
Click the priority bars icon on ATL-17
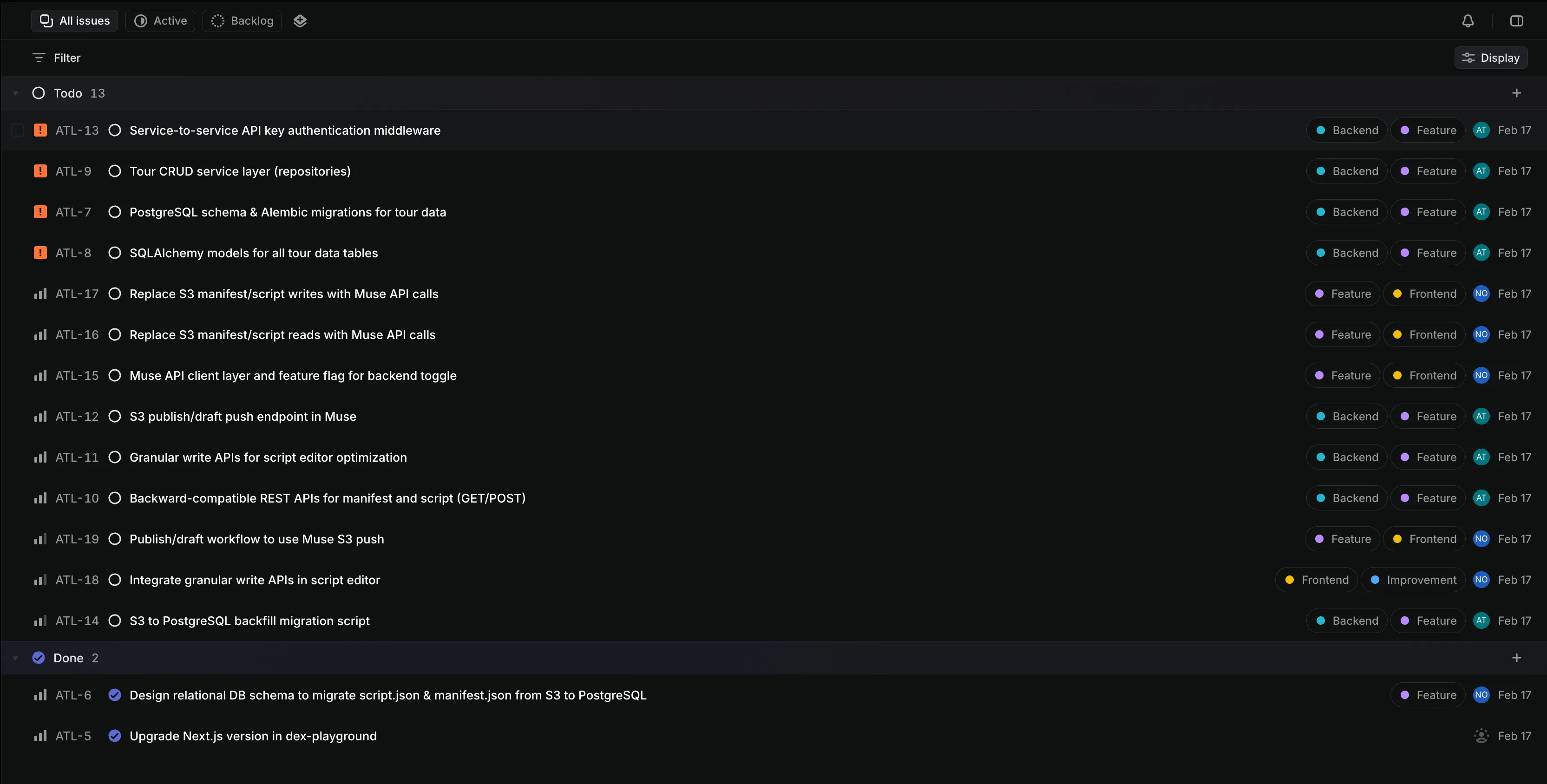click(x=40, y=294)
